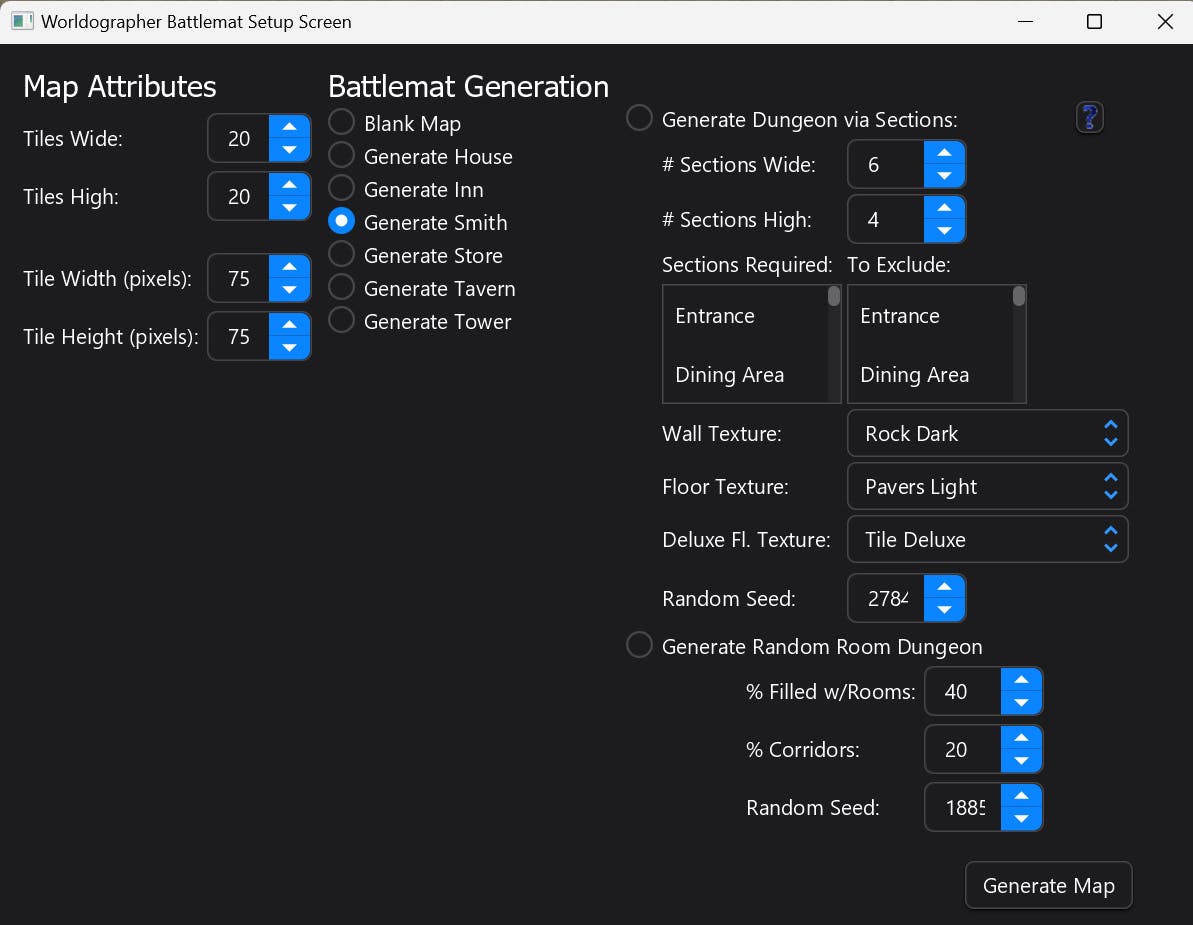Choose Generate House
The image size is (1193, 925).
point(341,156)
